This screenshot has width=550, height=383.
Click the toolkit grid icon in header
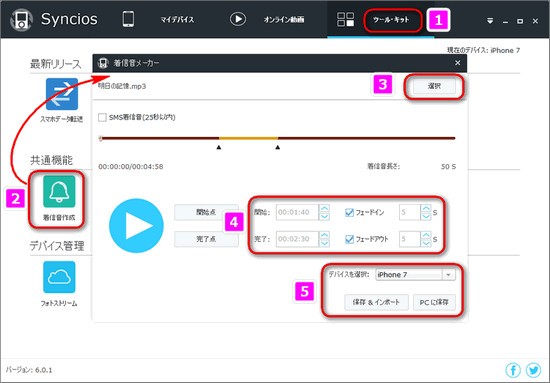click(x=346, y=19)
